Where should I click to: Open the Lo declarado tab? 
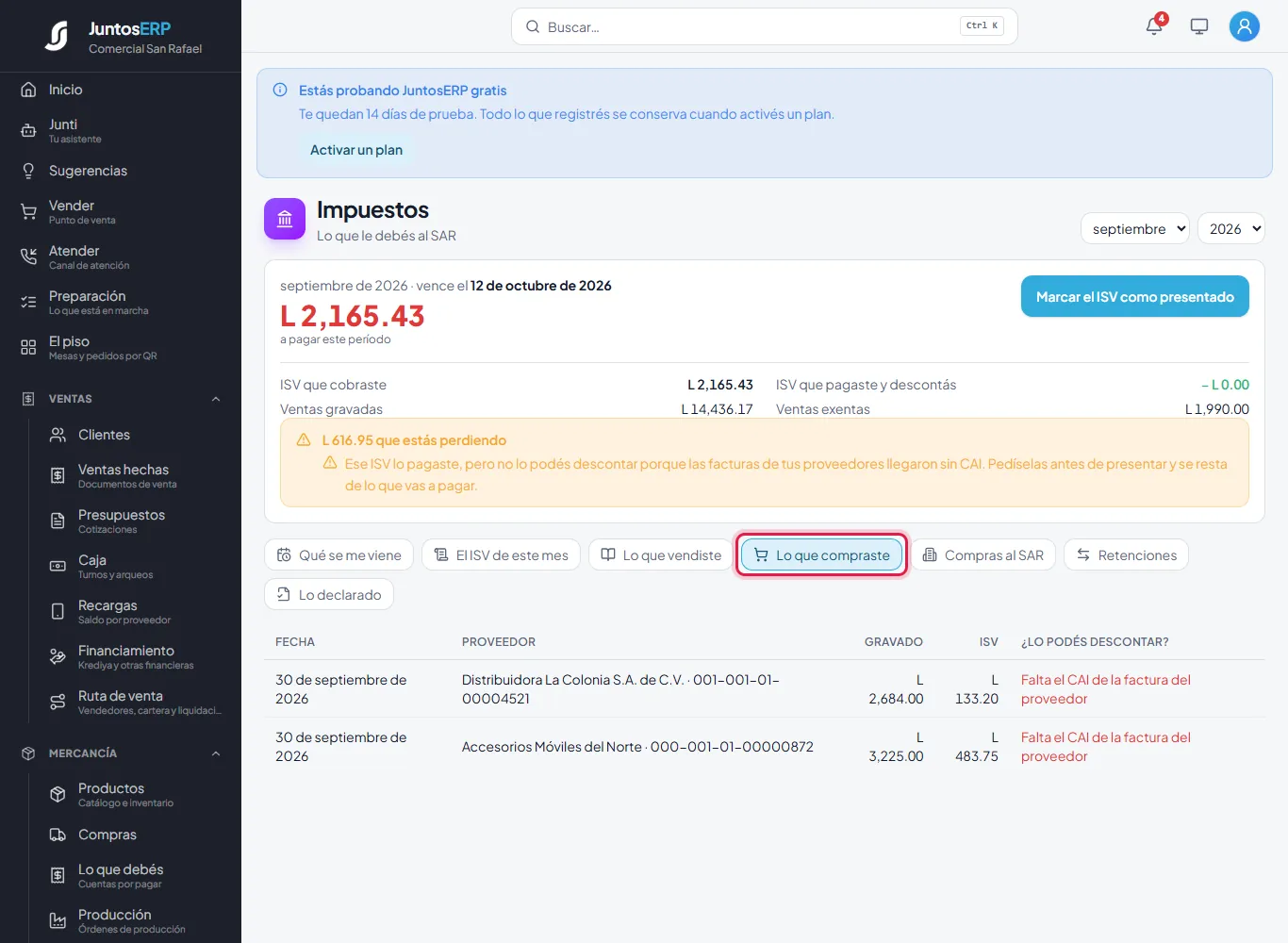[x=329, y=595]
